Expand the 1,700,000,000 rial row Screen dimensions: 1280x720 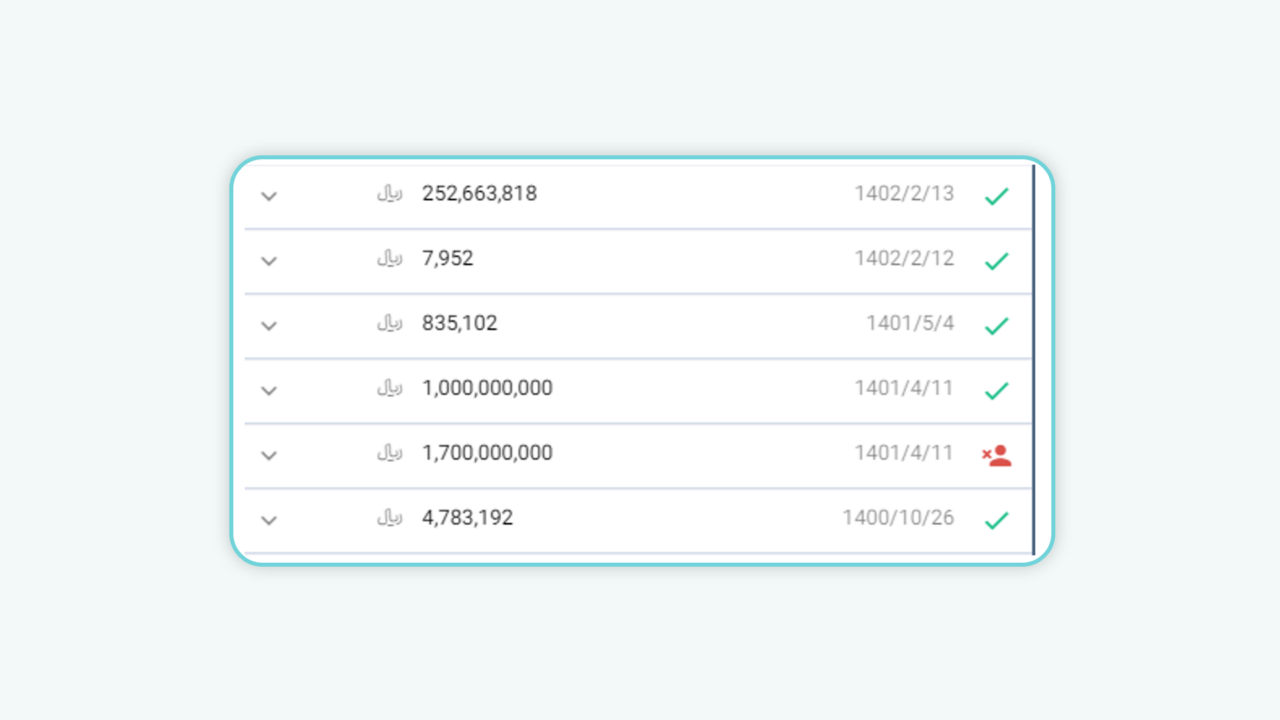click(269, 456)
